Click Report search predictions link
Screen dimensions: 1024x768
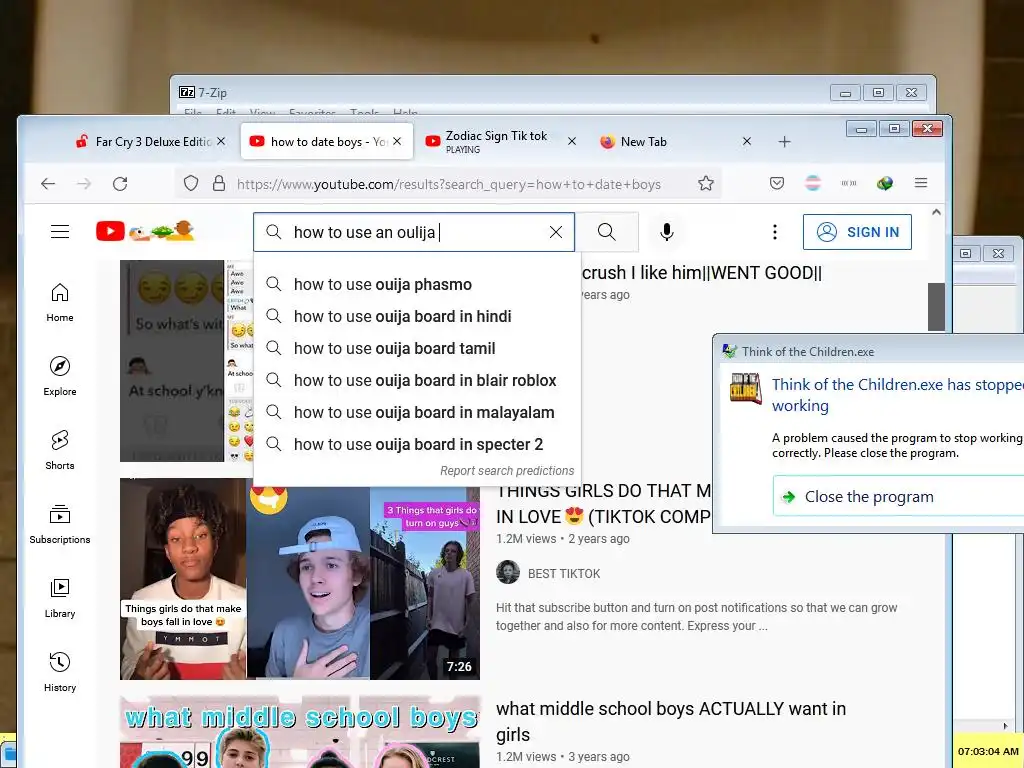(x=507, y=471)
